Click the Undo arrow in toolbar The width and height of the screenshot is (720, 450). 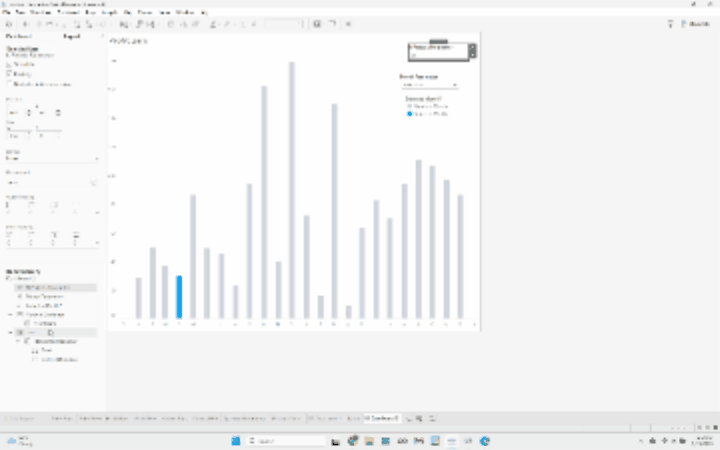tap(25, 24)
